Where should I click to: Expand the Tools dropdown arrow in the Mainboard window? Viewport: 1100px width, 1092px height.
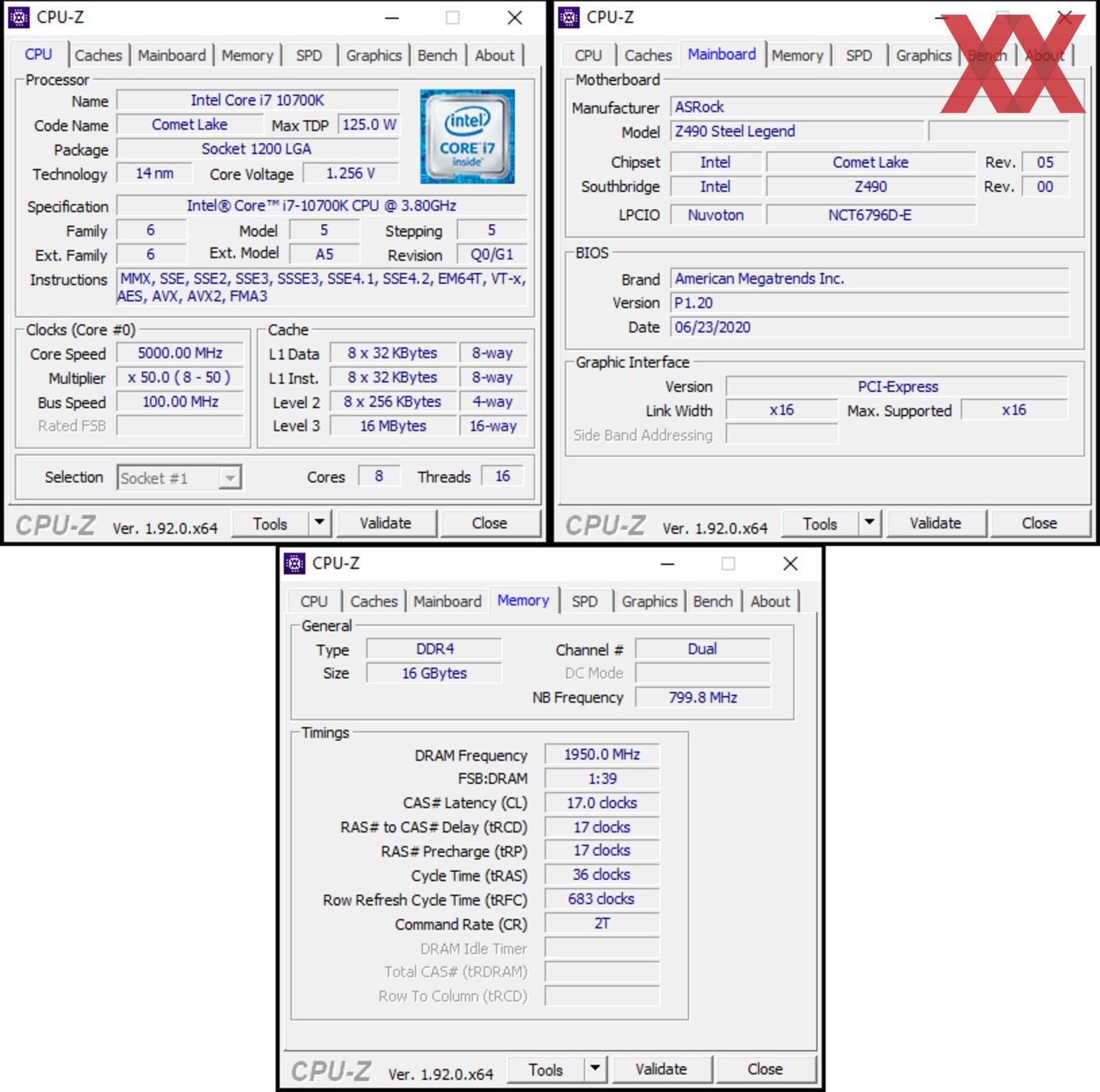coord(869,523)
